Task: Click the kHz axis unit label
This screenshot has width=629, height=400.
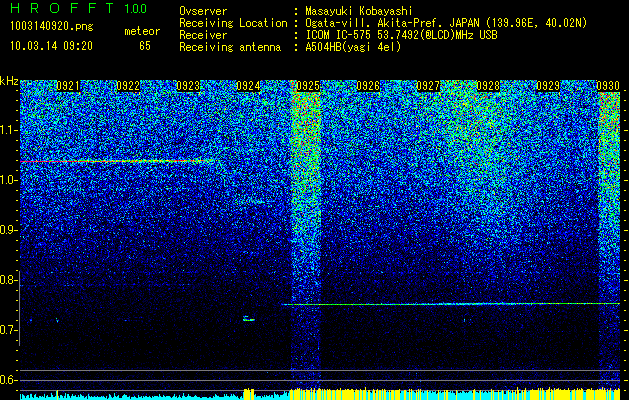Action: [9, 81]
